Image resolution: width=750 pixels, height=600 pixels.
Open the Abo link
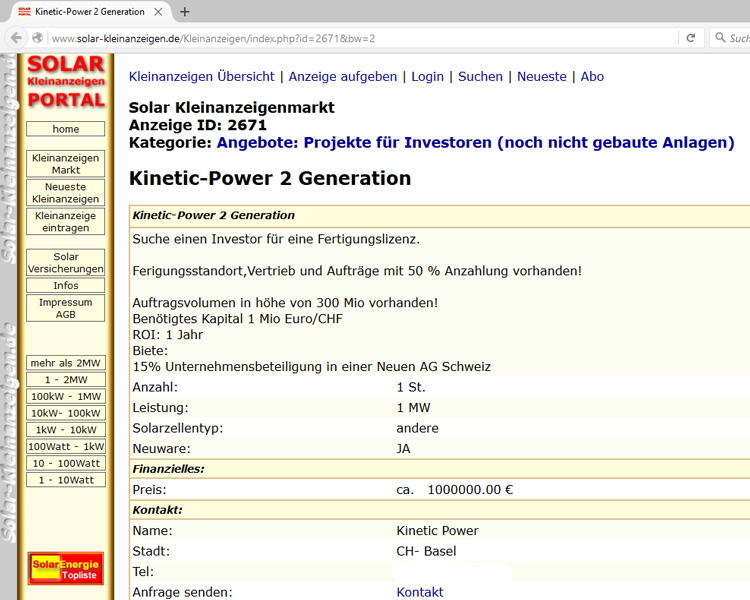pos(592,76)
